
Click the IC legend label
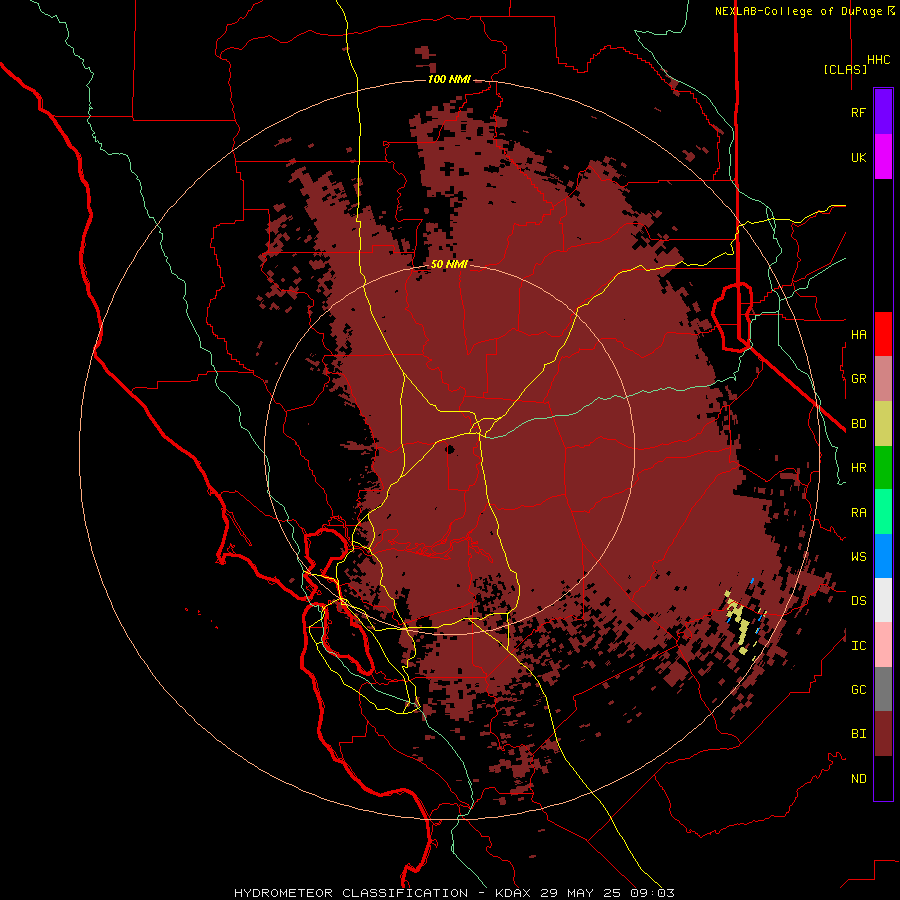[858, 646]
